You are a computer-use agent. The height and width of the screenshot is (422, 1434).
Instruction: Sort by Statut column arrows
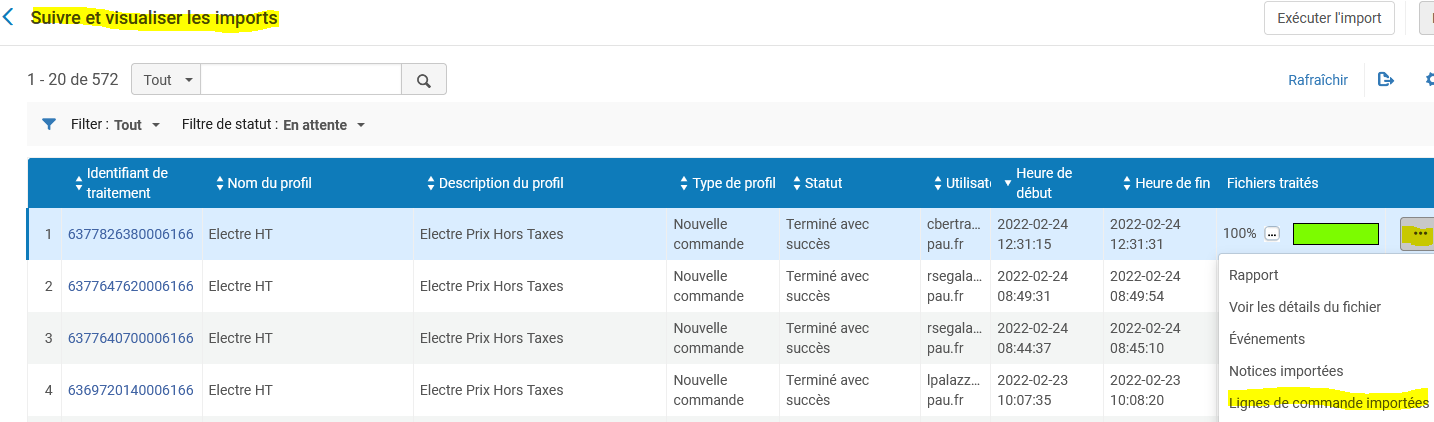797,183
